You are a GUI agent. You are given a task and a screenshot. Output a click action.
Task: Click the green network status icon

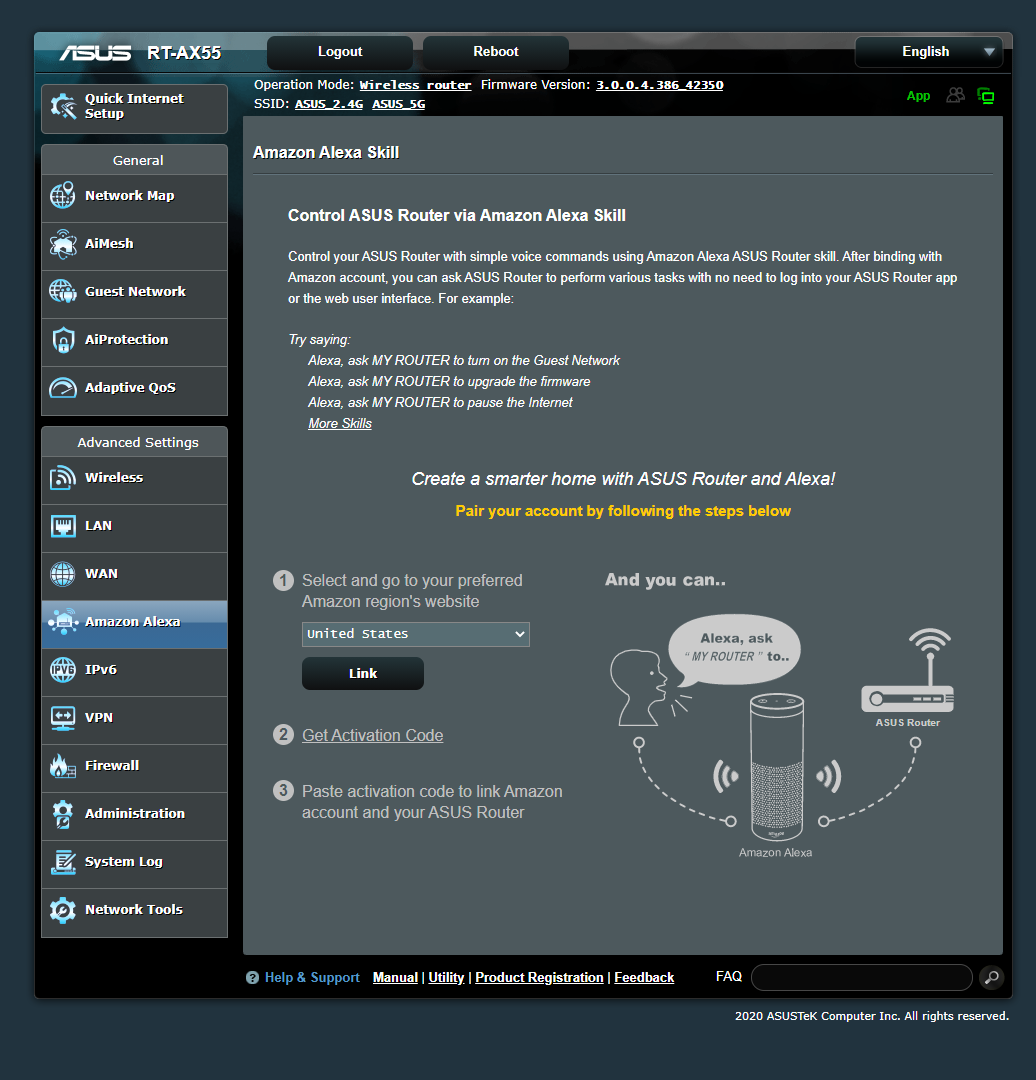point(986,96)
